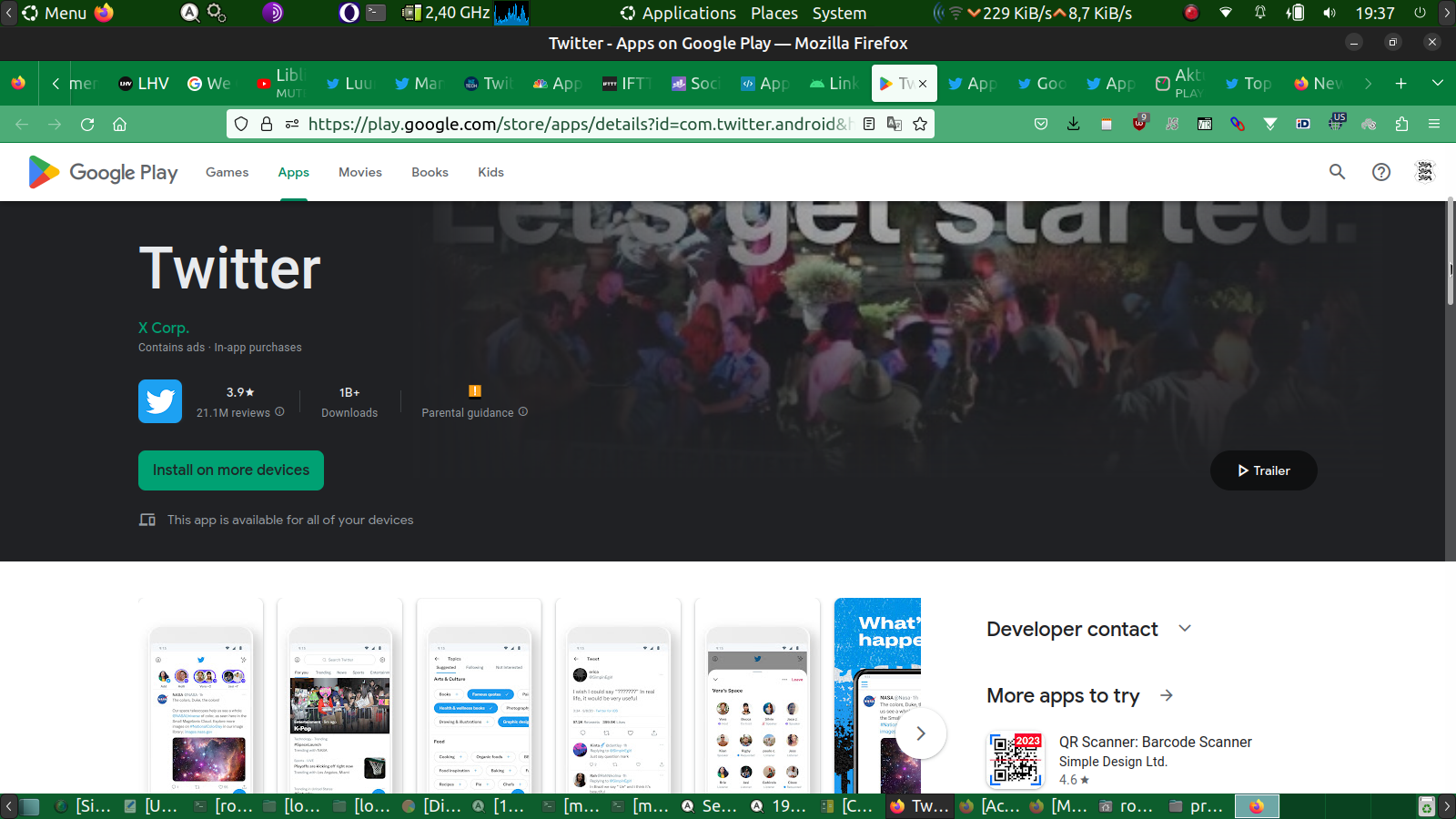Click the Google Play logo
Image resolution: width=1456 pixels, height=819 pixels.
tap(103, 172)
